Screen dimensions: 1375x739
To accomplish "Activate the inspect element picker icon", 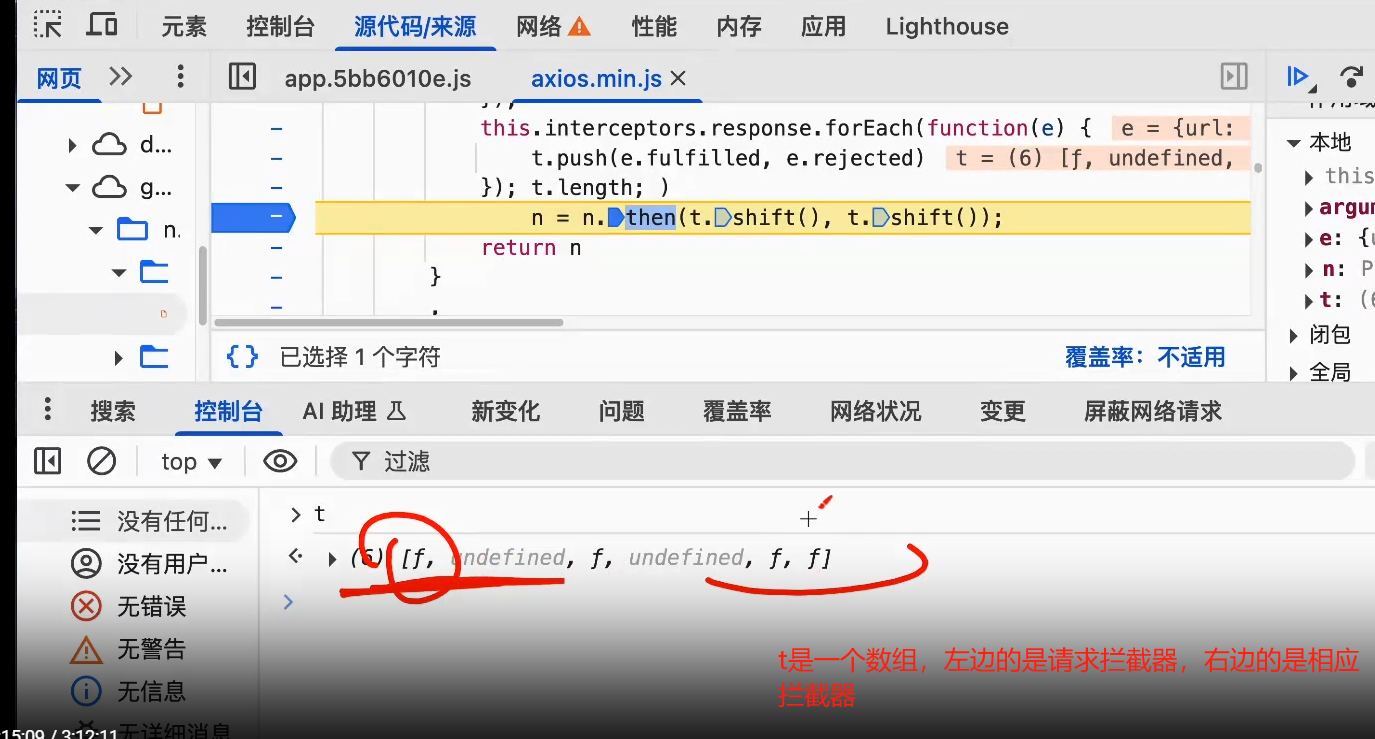I will click(x=49, y=23).
